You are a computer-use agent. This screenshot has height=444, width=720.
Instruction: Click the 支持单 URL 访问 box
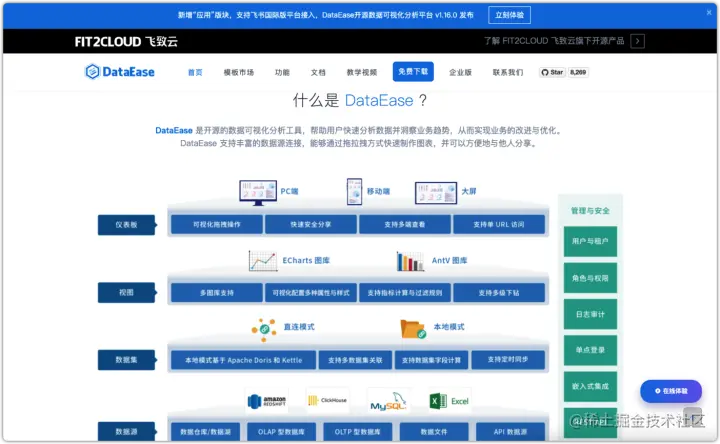(499, 225)
